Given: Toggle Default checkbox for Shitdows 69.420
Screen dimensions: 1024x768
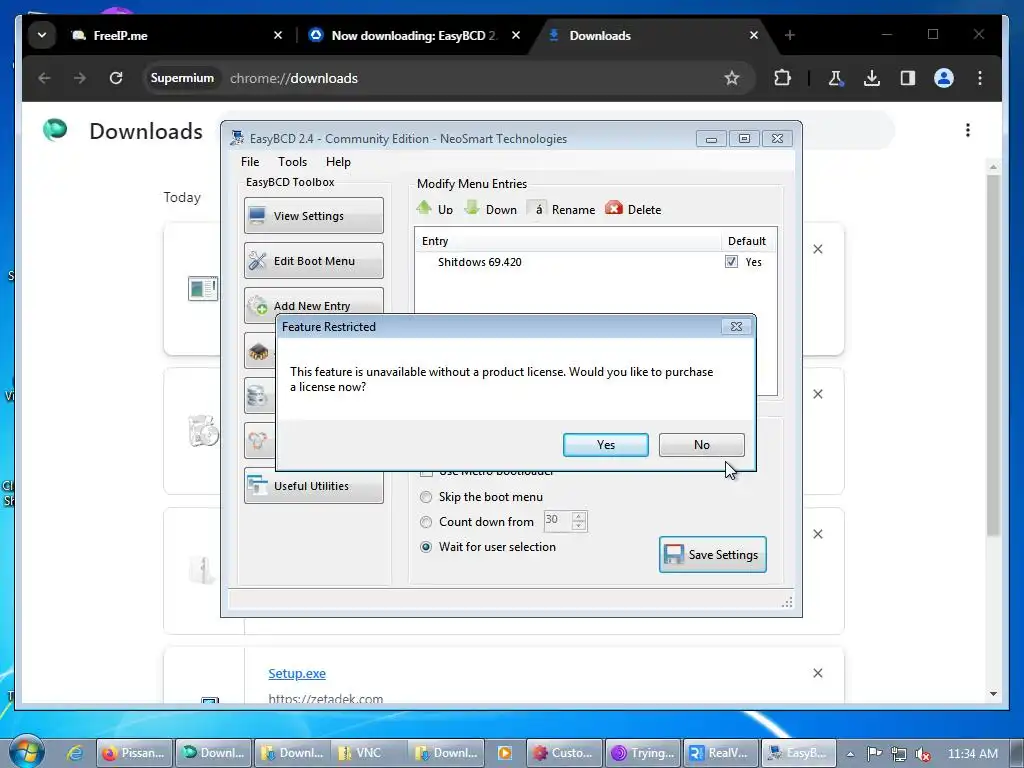Looking at the screenshot, I should click(x=731, y=262).
